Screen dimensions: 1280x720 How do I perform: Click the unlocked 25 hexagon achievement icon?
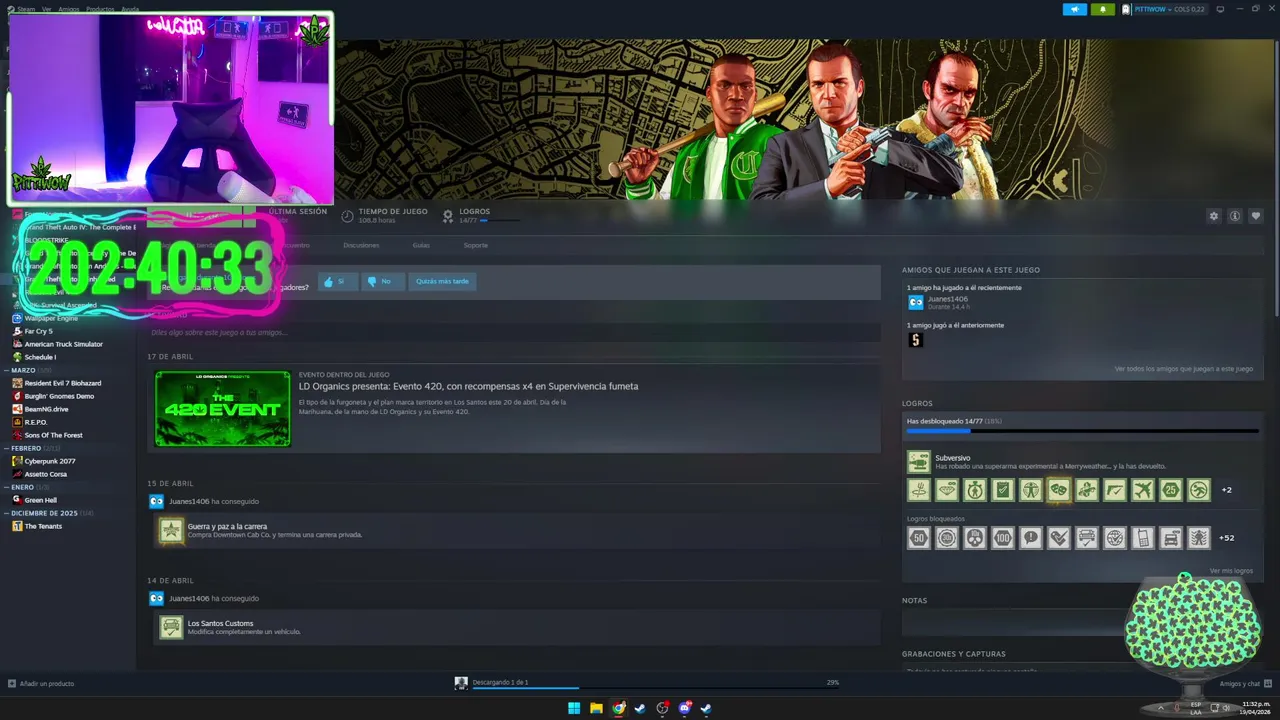click(1170, 490)
